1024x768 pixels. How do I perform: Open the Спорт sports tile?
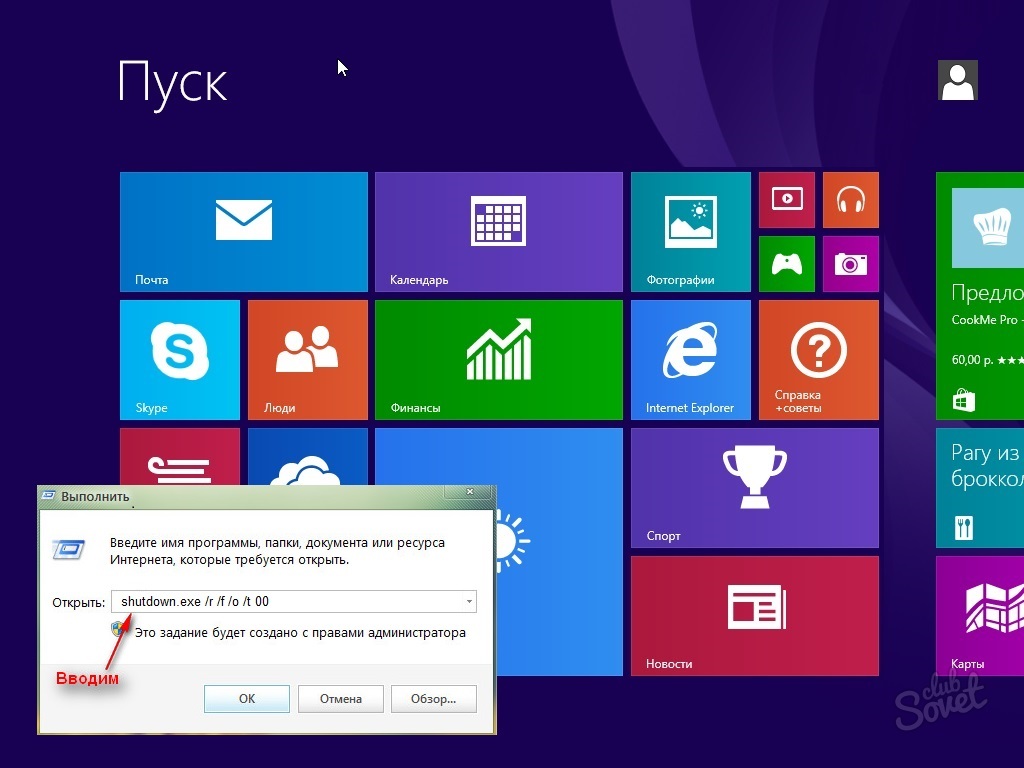[754, 487]
